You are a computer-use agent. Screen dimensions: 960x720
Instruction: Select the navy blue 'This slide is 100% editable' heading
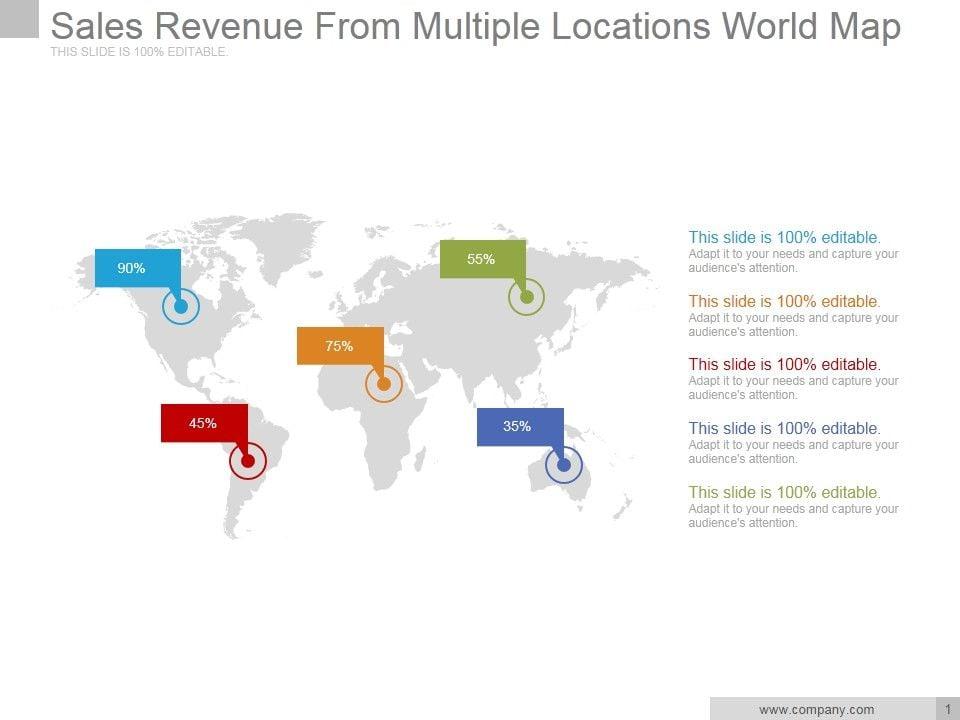784,429
